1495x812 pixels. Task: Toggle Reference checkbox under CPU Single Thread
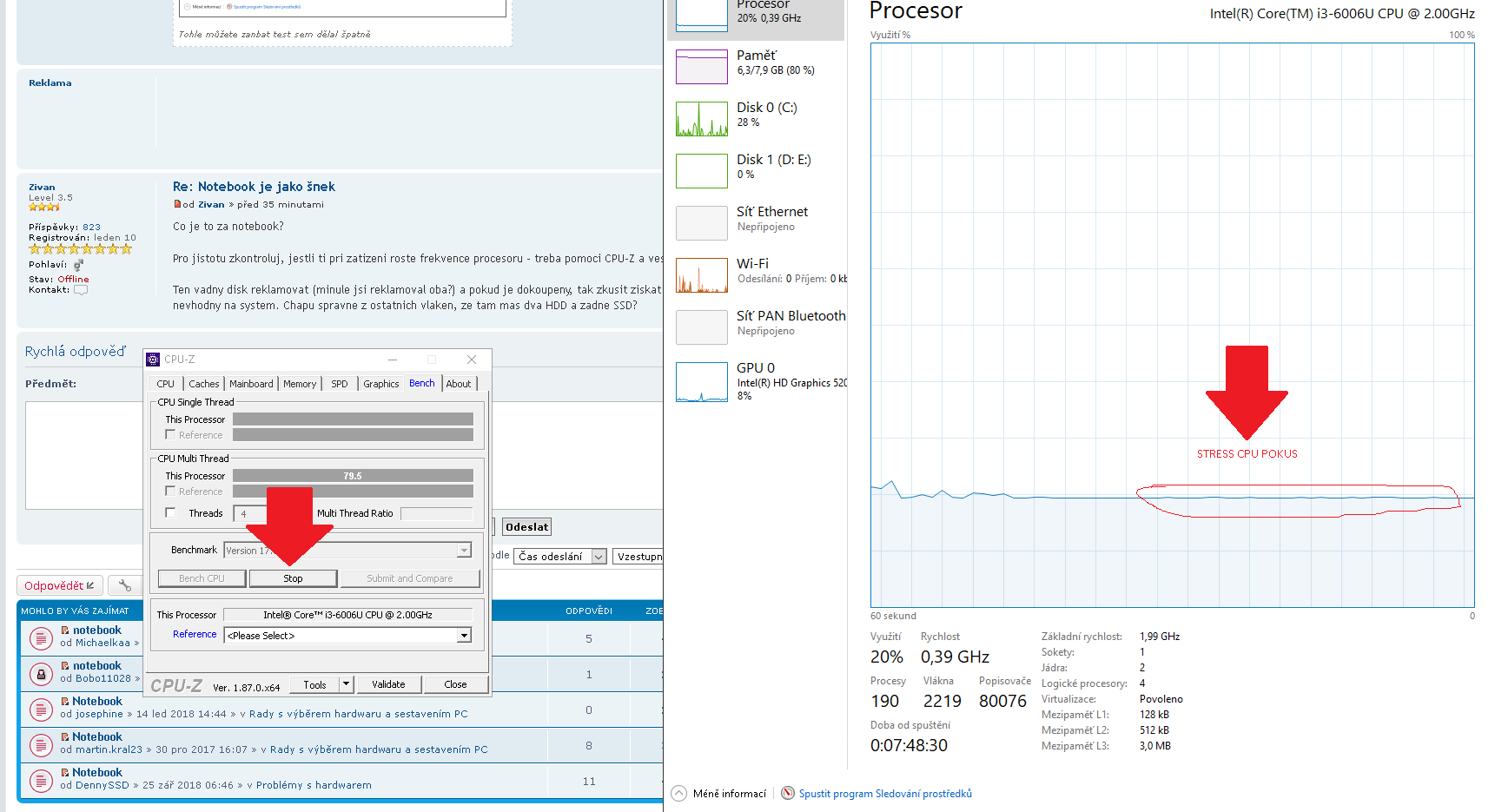(170, 434)
